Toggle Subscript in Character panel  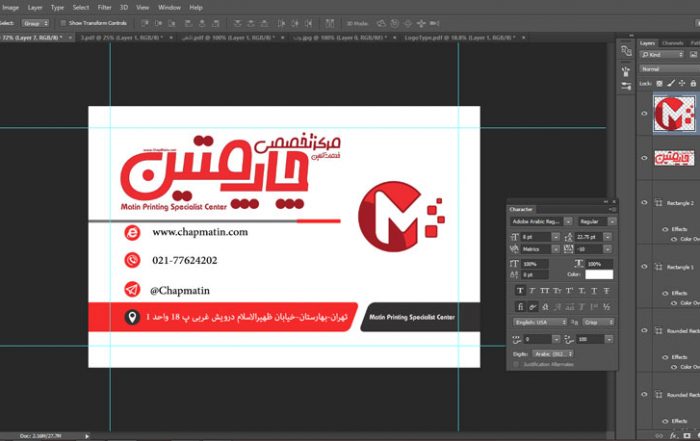click(582, 291)
